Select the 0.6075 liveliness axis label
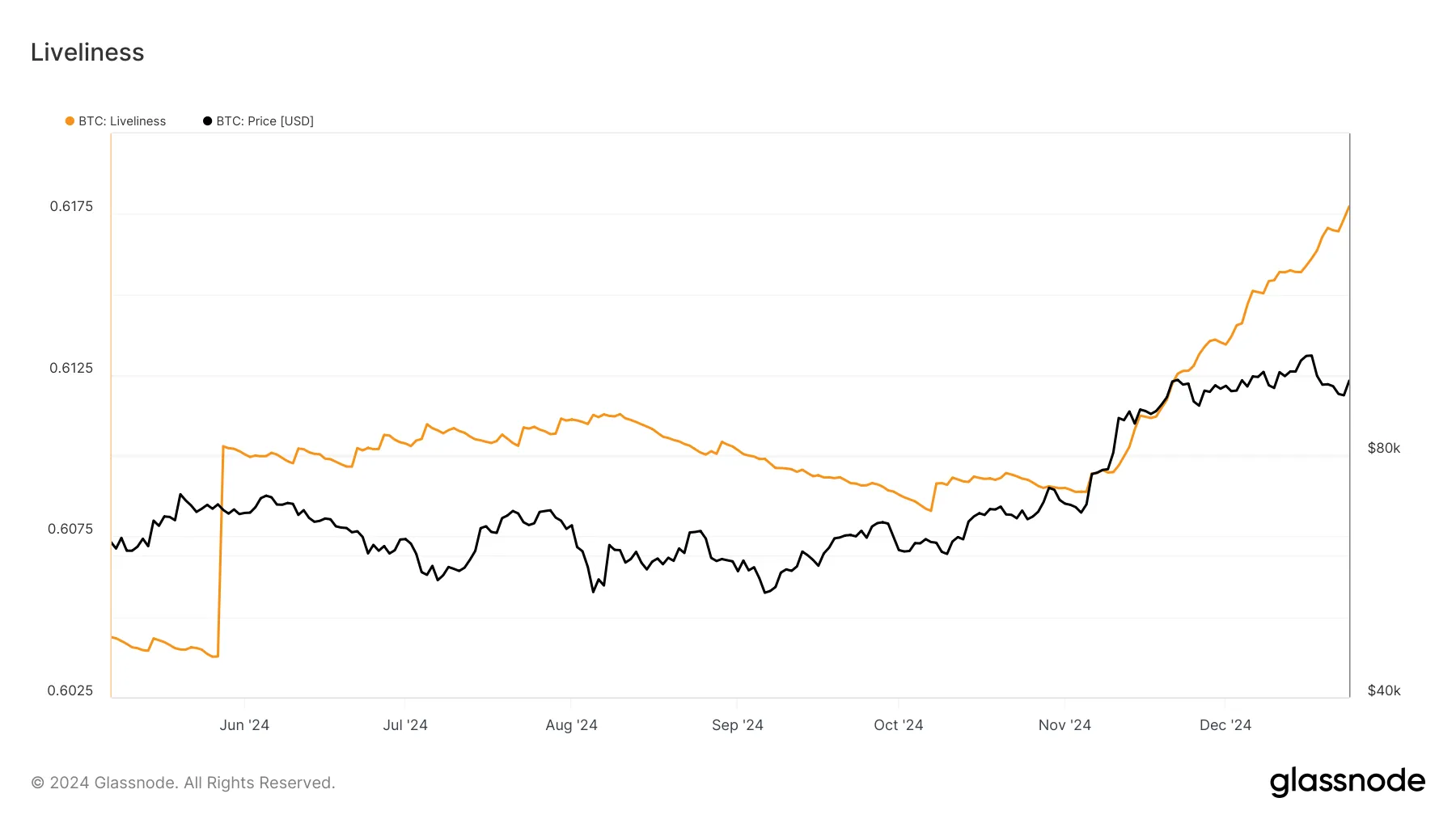The image size is (1456, 819). (70, 529)
